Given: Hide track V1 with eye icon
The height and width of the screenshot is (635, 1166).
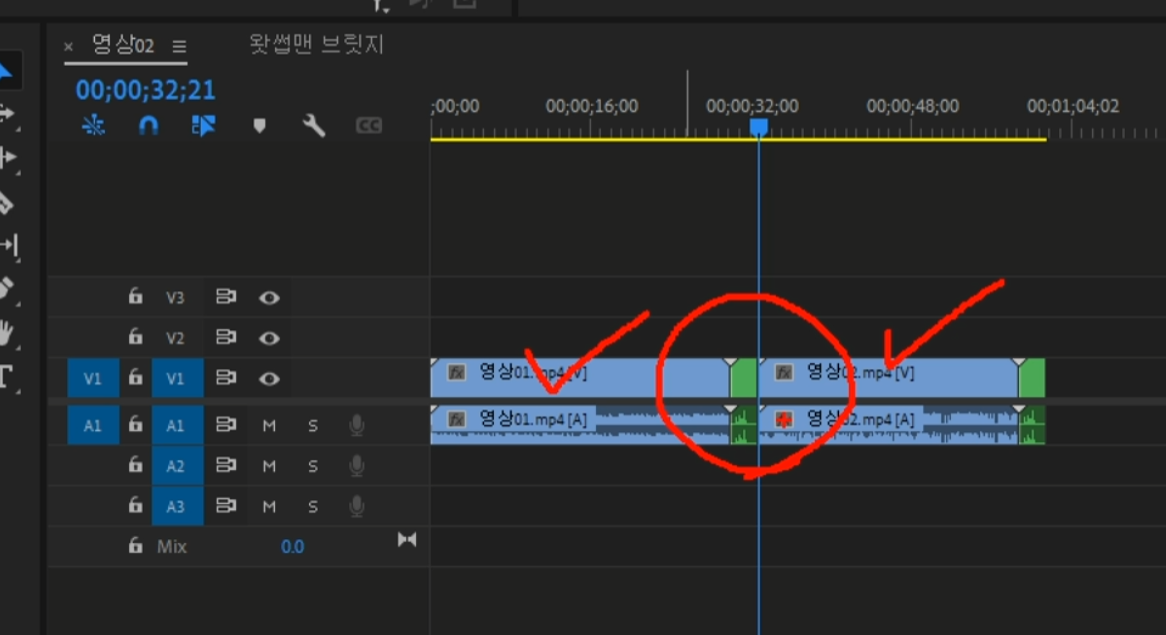Looking at the screenshot, I should pos(269,378).
